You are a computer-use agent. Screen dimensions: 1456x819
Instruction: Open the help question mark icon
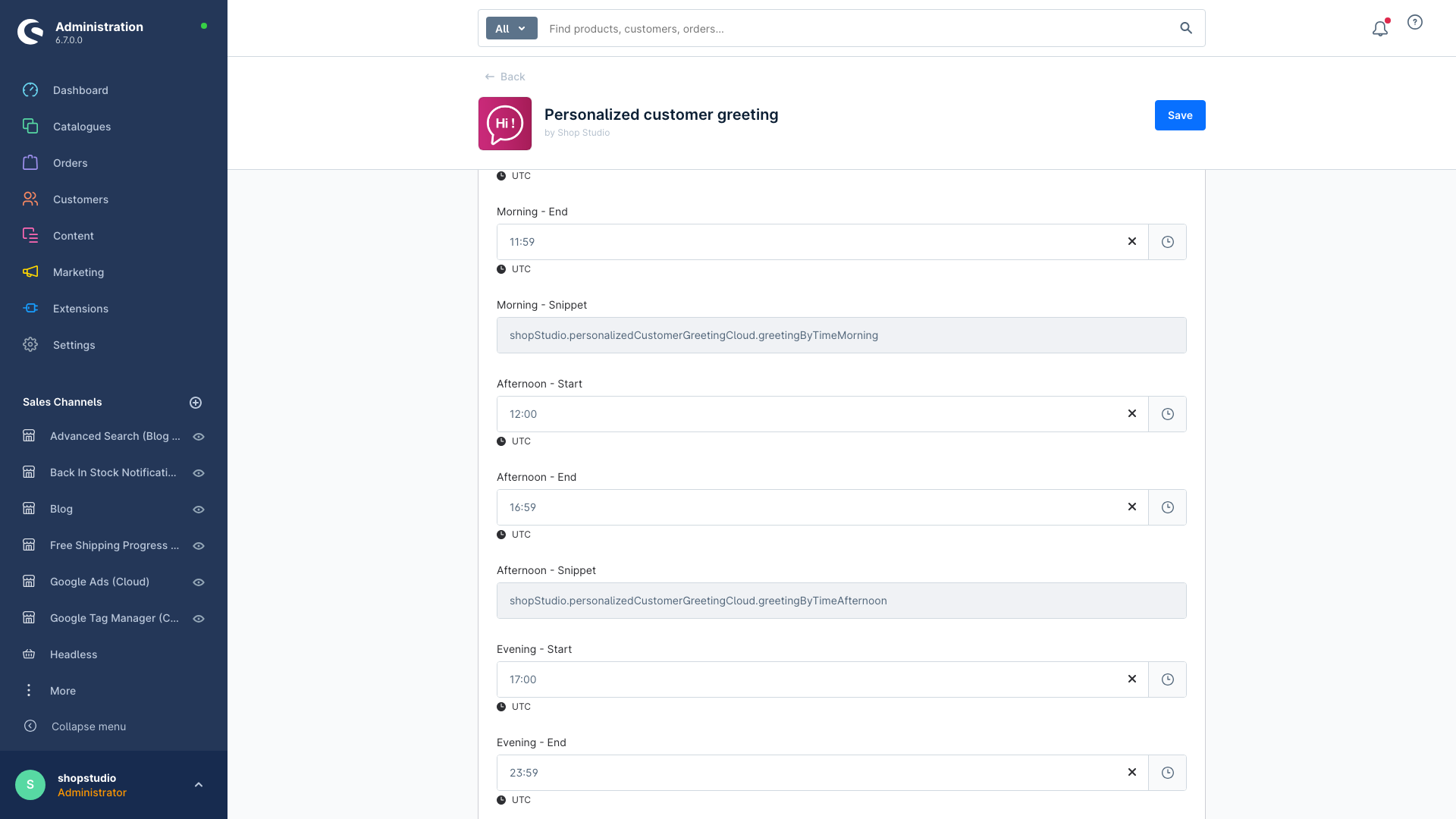click(x=1415, y=23)
